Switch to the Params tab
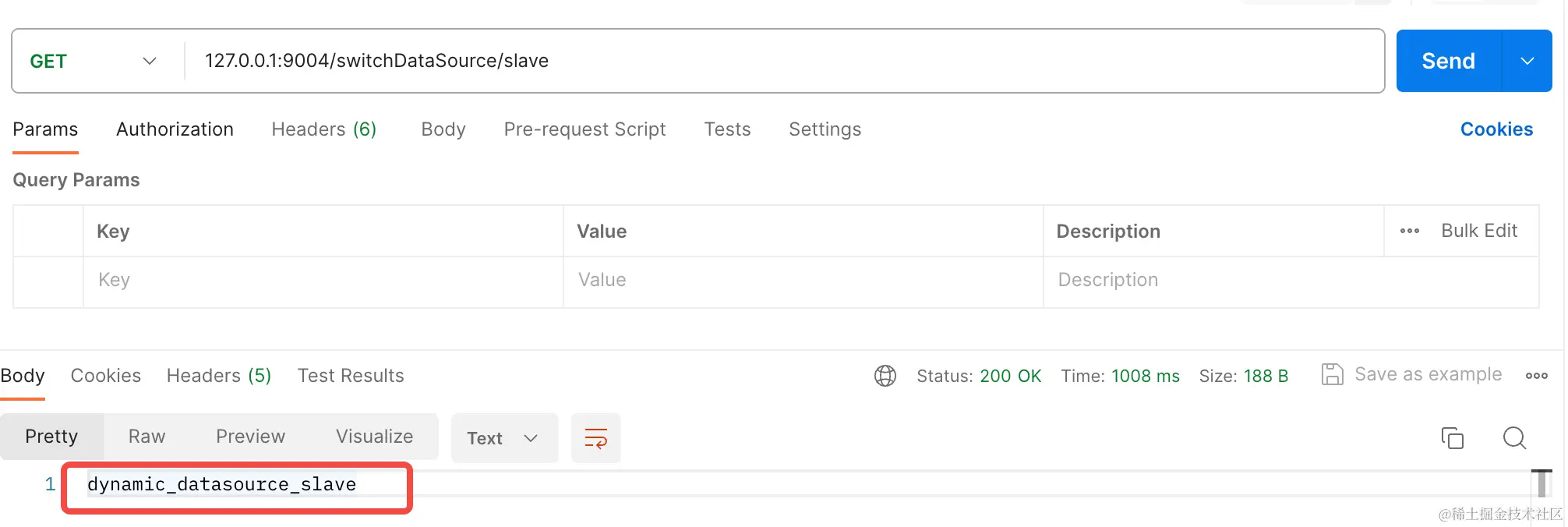Screen dimensions: 1568x527 point(45,129)
